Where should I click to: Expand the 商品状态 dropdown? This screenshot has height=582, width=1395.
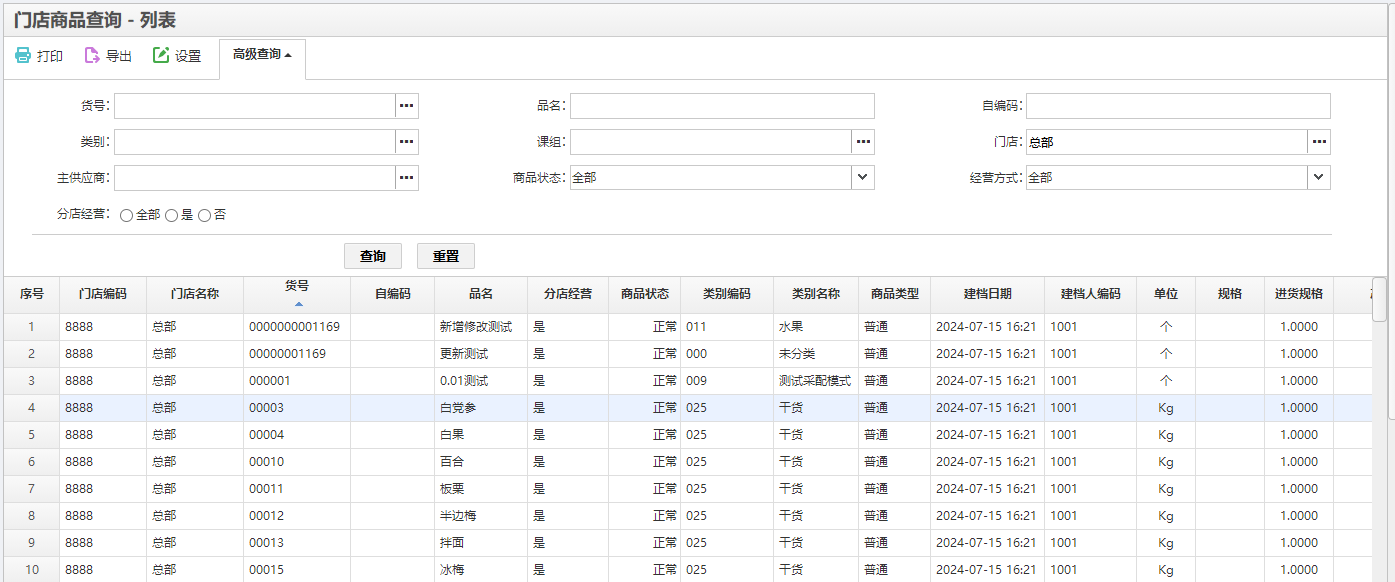[x=862, y=177]
